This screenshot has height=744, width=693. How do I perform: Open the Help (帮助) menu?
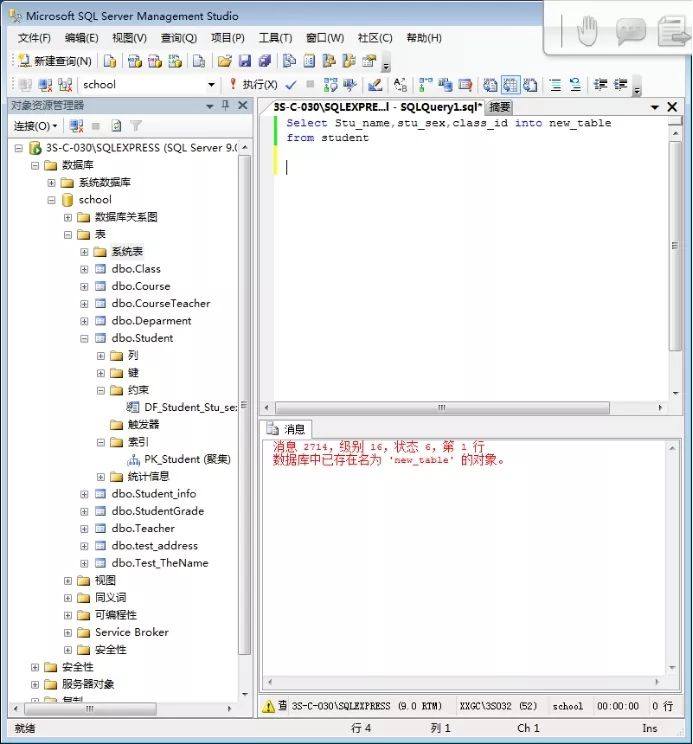(x=424, y=38)
